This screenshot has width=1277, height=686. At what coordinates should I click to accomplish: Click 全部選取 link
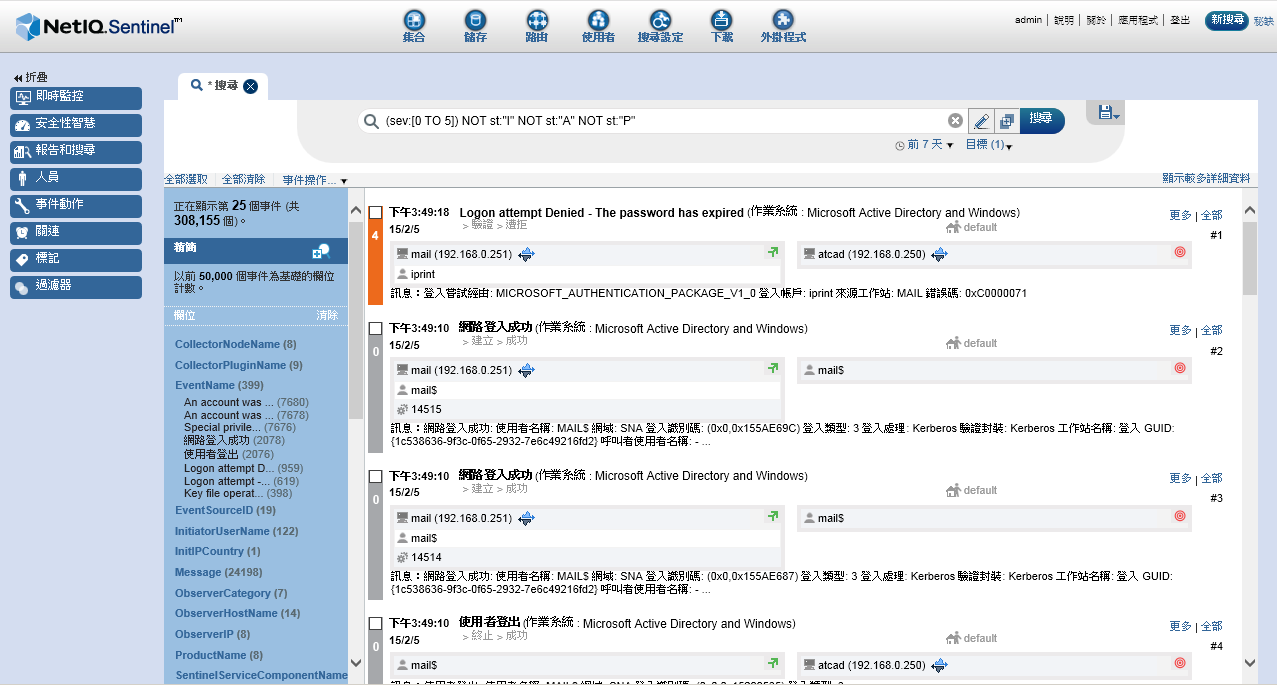coord(186,179)
